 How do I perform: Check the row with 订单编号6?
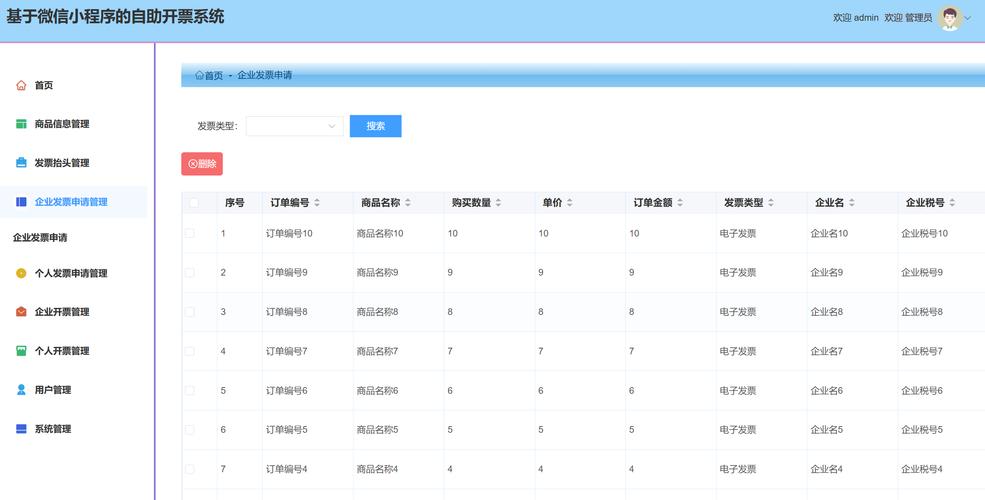190,390
